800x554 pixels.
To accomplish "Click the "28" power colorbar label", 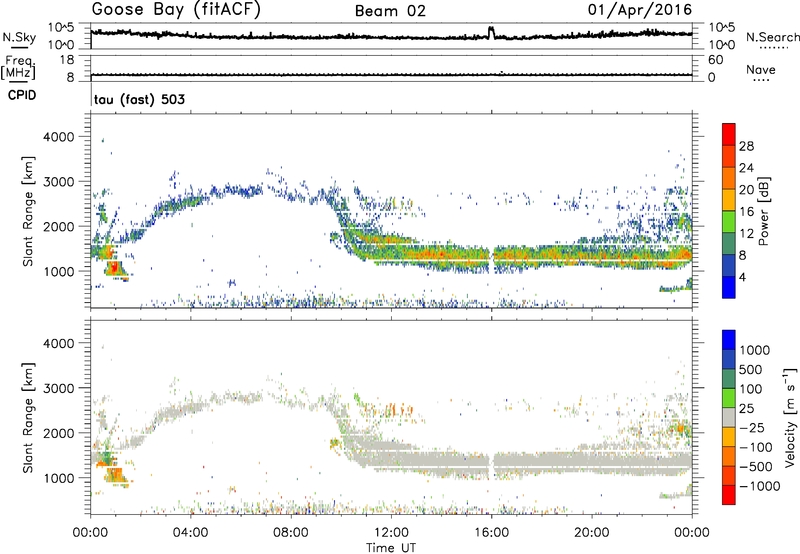I will 746,146.
